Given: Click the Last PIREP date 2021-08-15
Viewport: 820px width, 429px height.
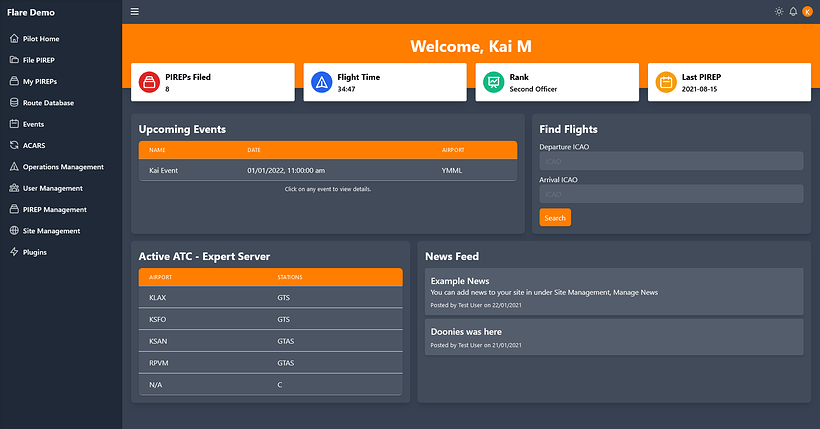Looking at the screenshot, I should coord(699,89).
